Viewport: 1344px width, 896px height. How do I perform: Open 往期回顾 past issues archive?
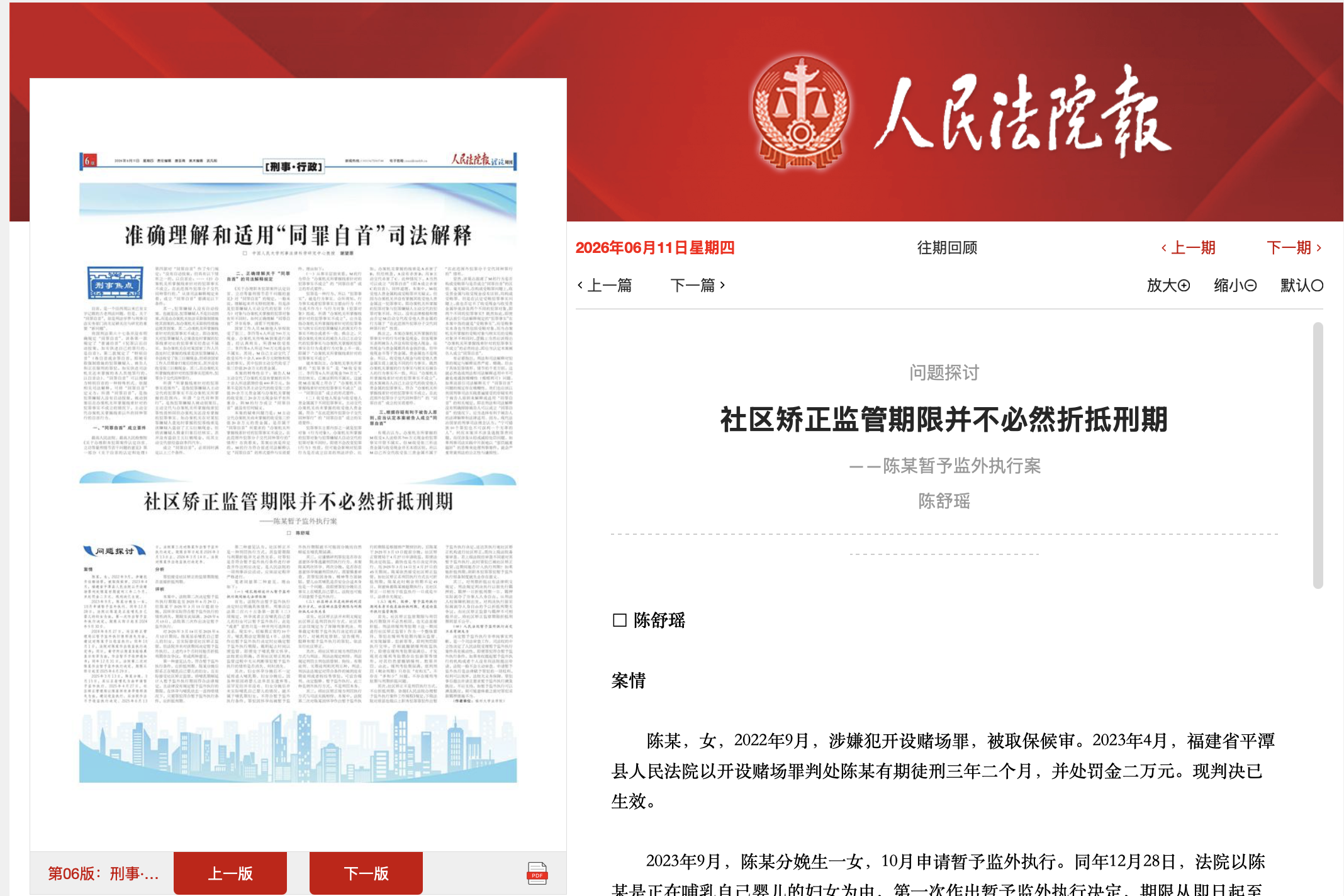tap(947, 247)
